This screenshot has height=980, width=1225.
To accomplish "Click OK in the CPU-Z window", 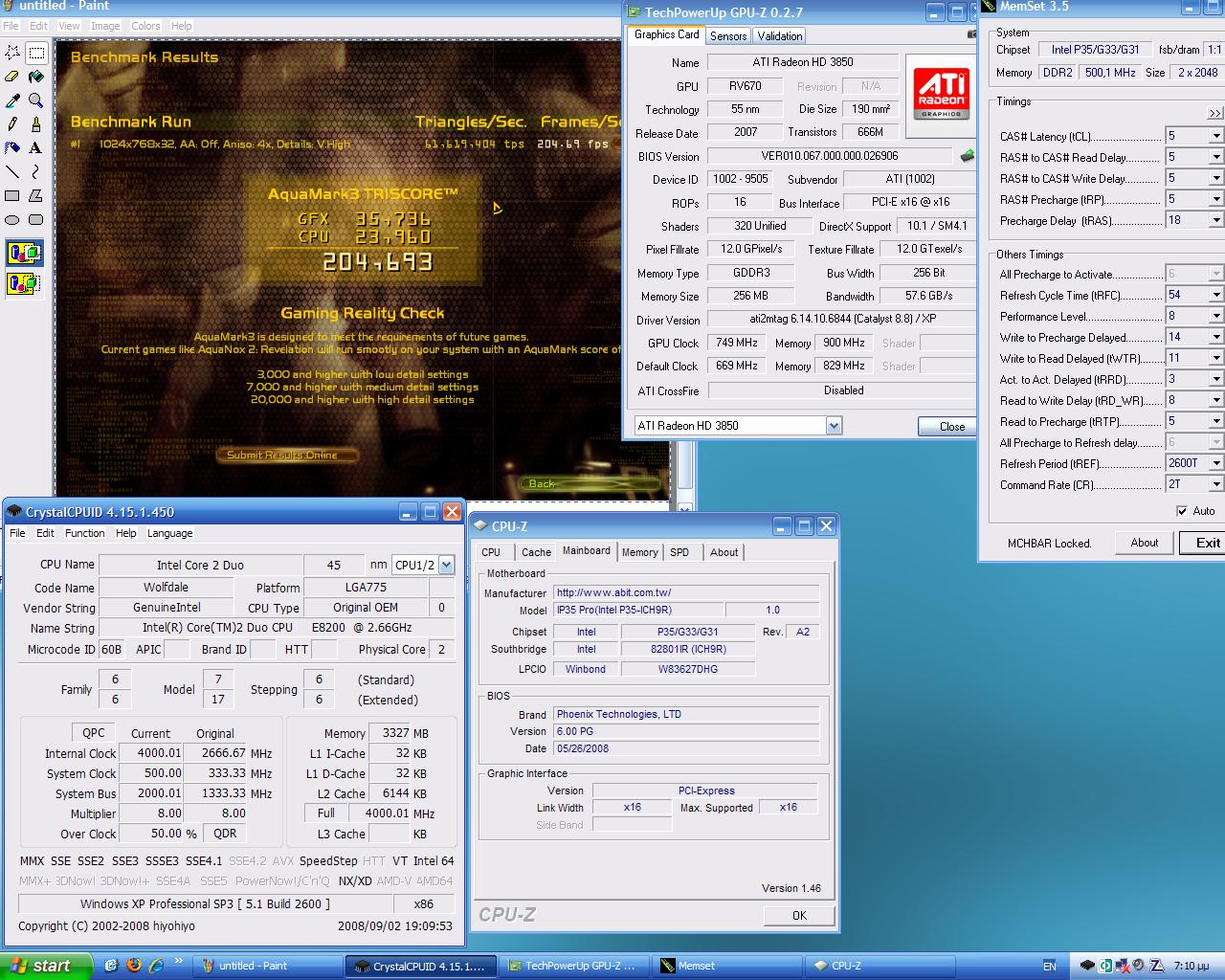I will tap(799, 916).
